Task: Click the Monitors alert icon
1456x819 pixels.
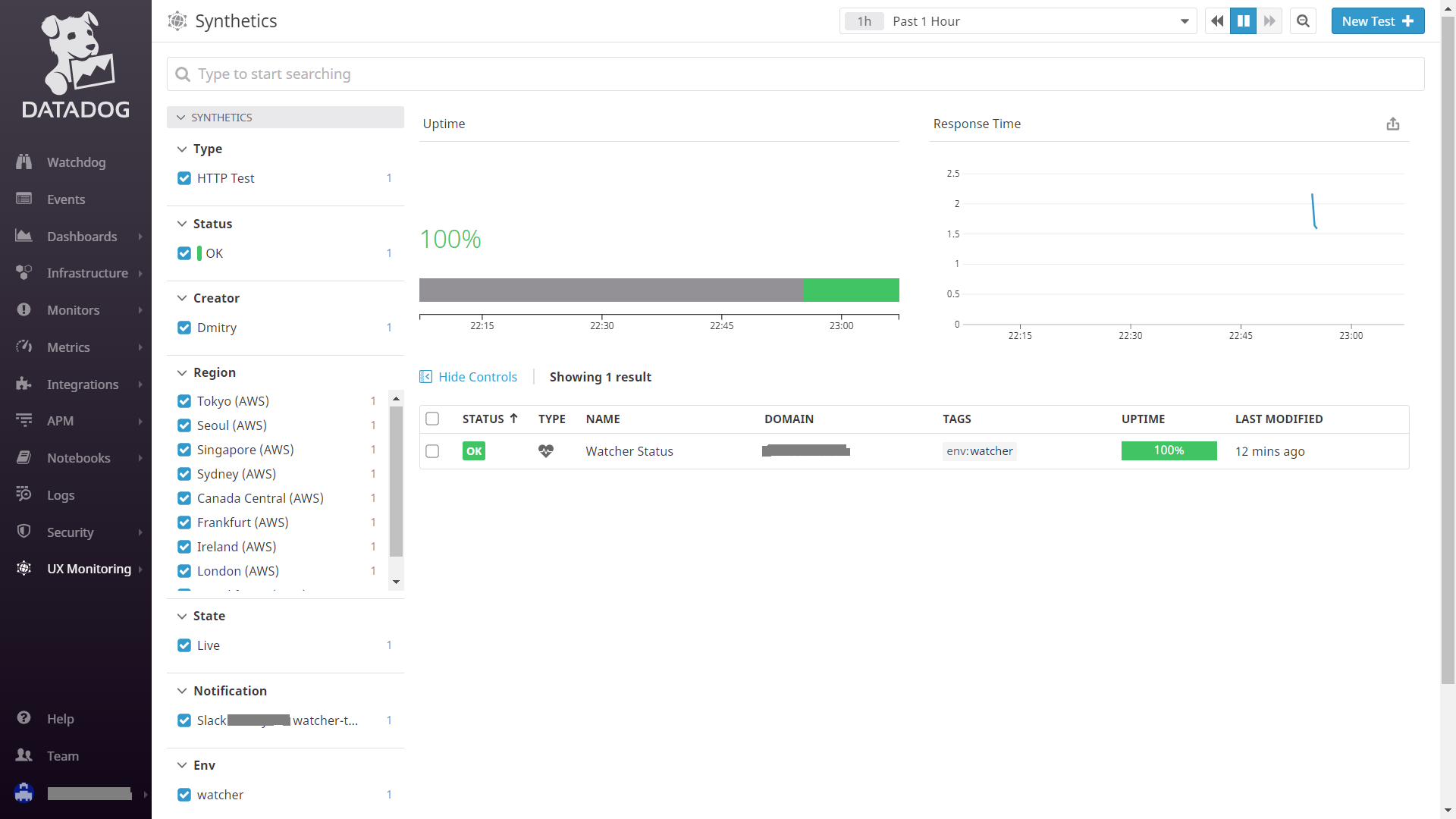Action: (x=24, y=309)
